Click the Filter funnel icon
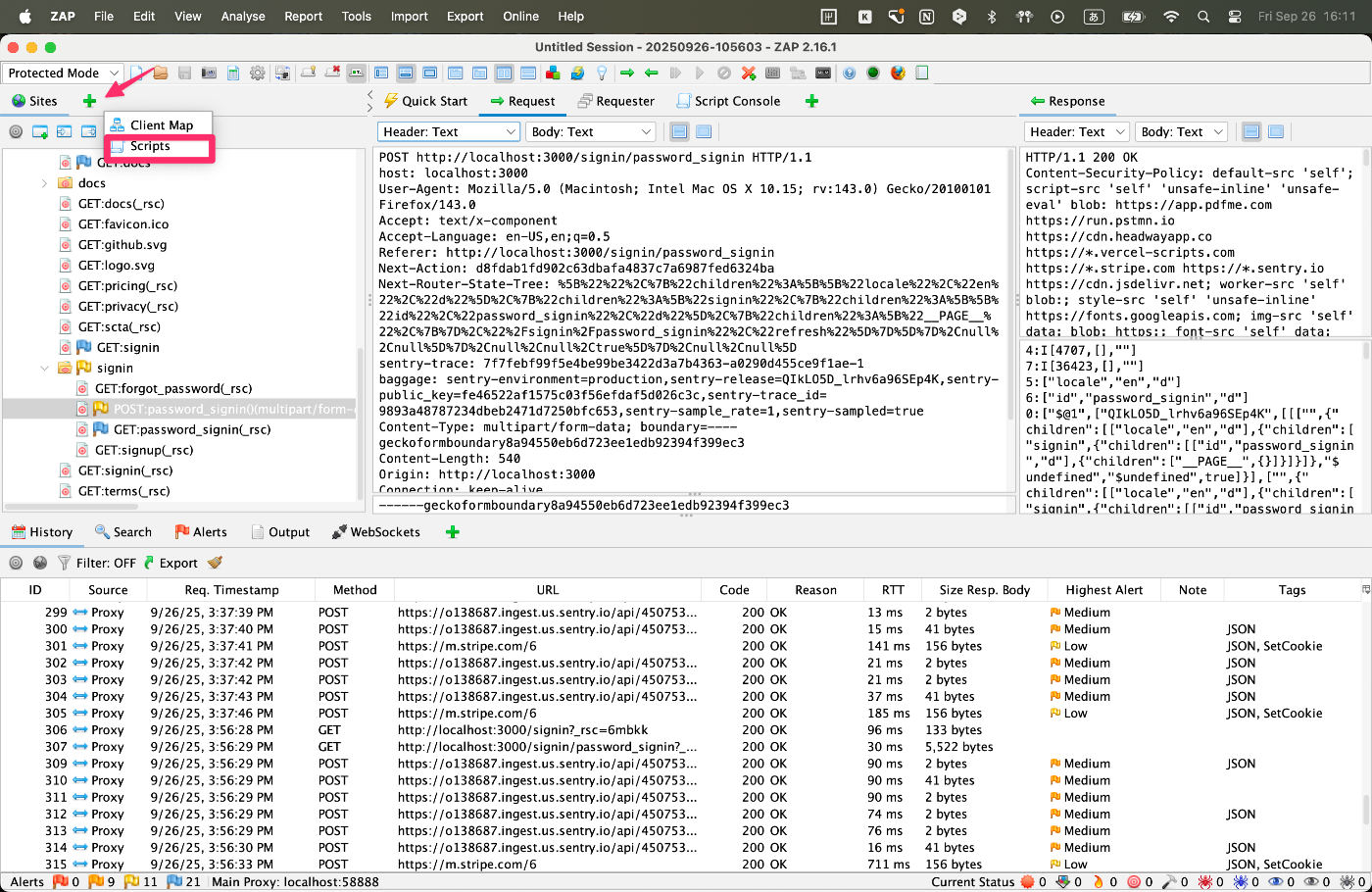Viewport: 1372px width, 892px height. (x=64, y=563)
